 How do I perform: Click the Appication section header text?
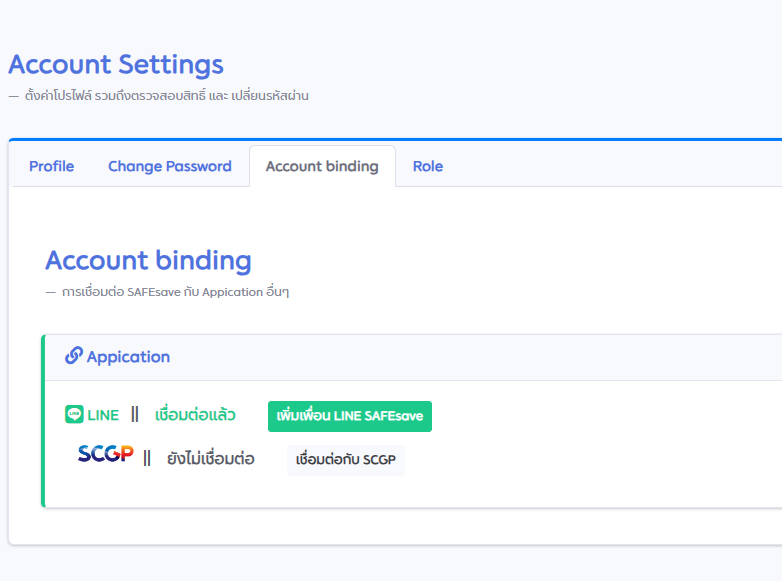coord(128,357)
